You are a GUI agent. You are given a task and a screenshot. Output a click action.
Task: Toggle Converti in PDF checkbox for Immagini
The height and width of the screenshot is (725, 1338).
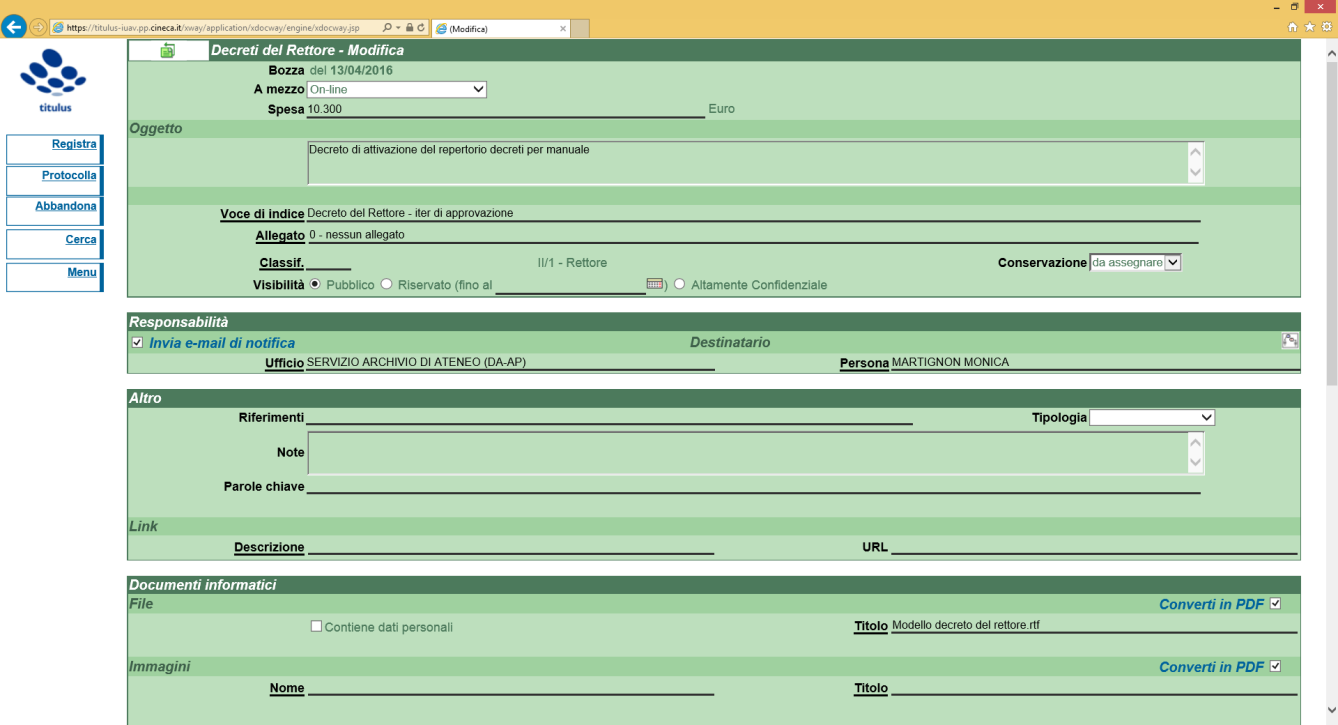click(x=1275, y=666)
